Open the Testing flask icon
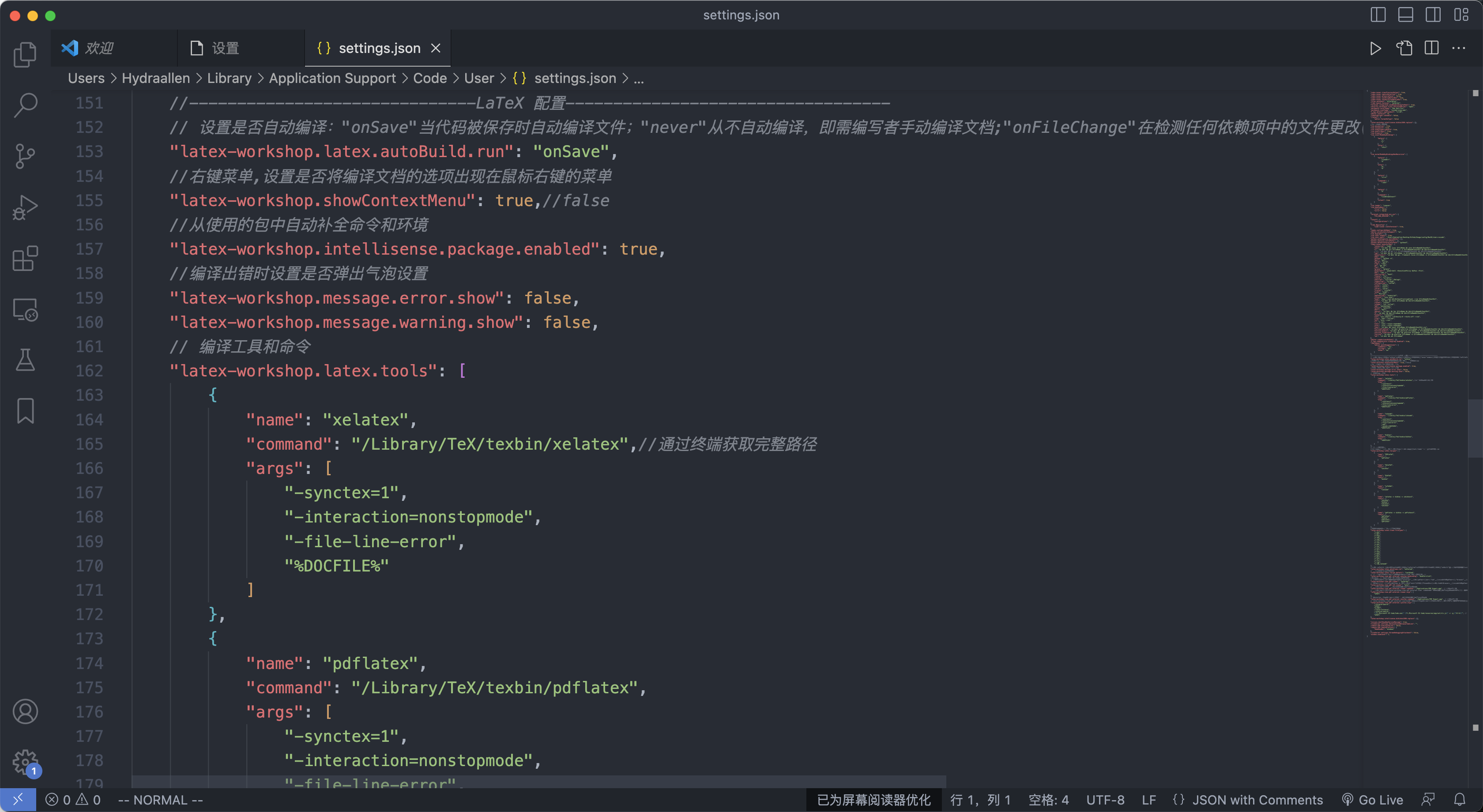 pos(25,360)
